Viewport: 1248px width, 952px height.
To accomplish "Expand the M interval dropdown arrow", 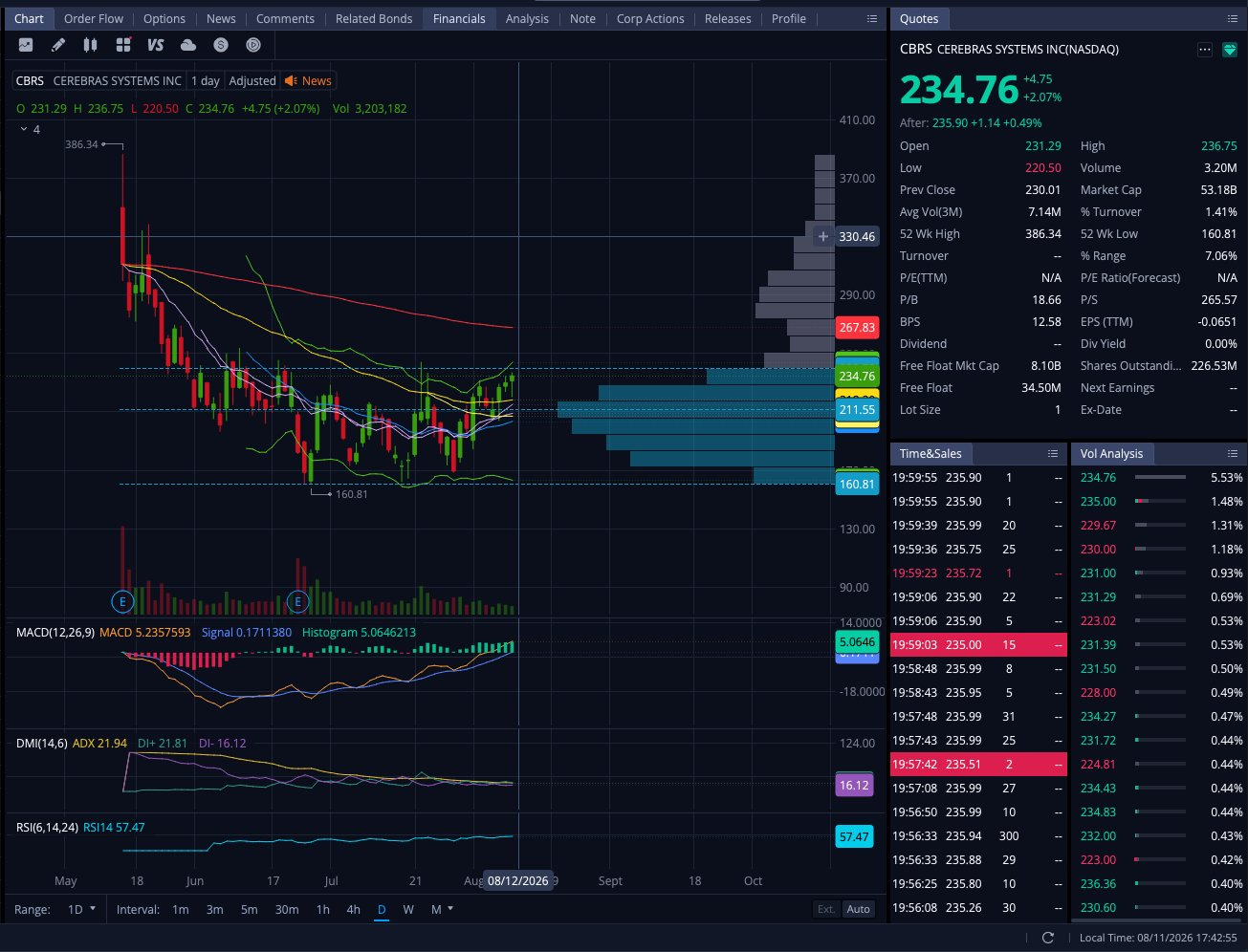I will click(x=450, y=909).
